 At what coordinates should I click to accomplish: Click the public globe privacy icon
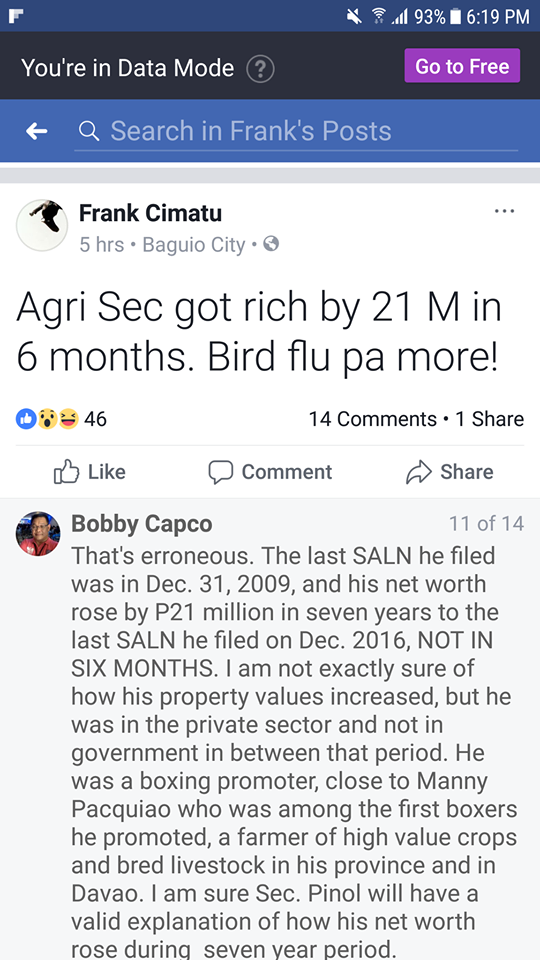point(271,244)
